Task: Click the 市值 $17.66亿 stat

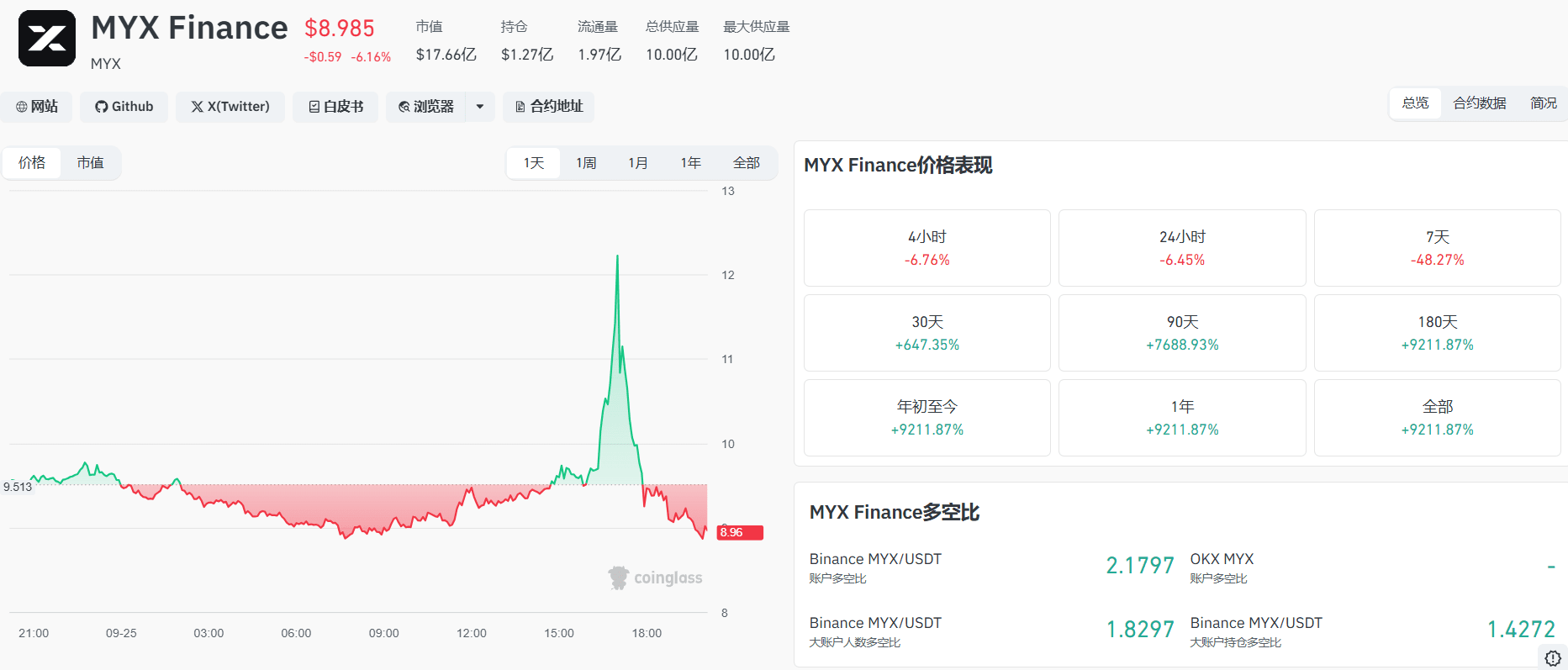Action: click(x=446, y=41)
